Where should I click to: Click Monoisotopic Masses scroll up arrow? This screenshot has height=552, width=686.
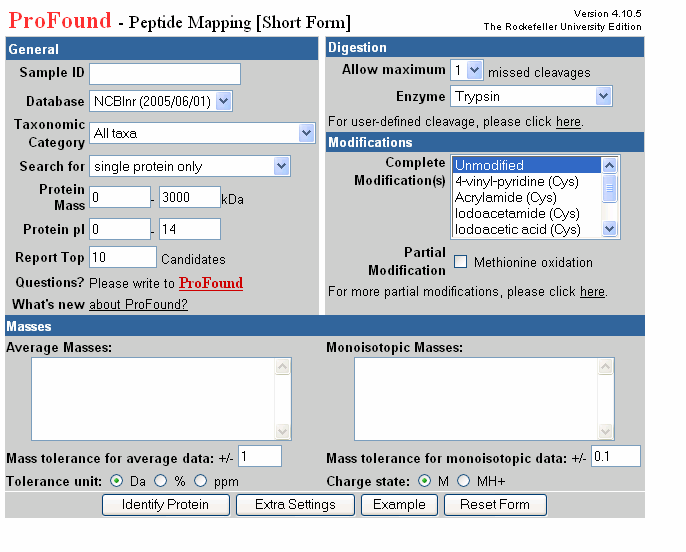point(606,367)
